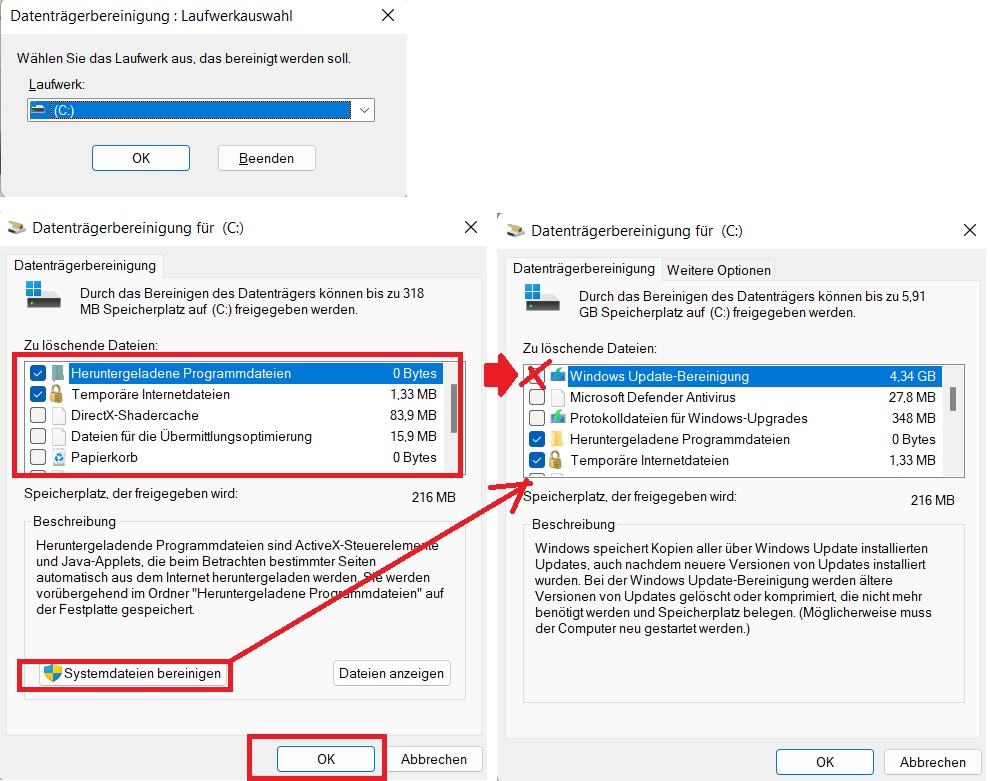This screenshot has width=992, height=781.
Task: Uncheck Temporäre Internetdateien in right window
Action: pyautogui.click(x=536, y=460)
